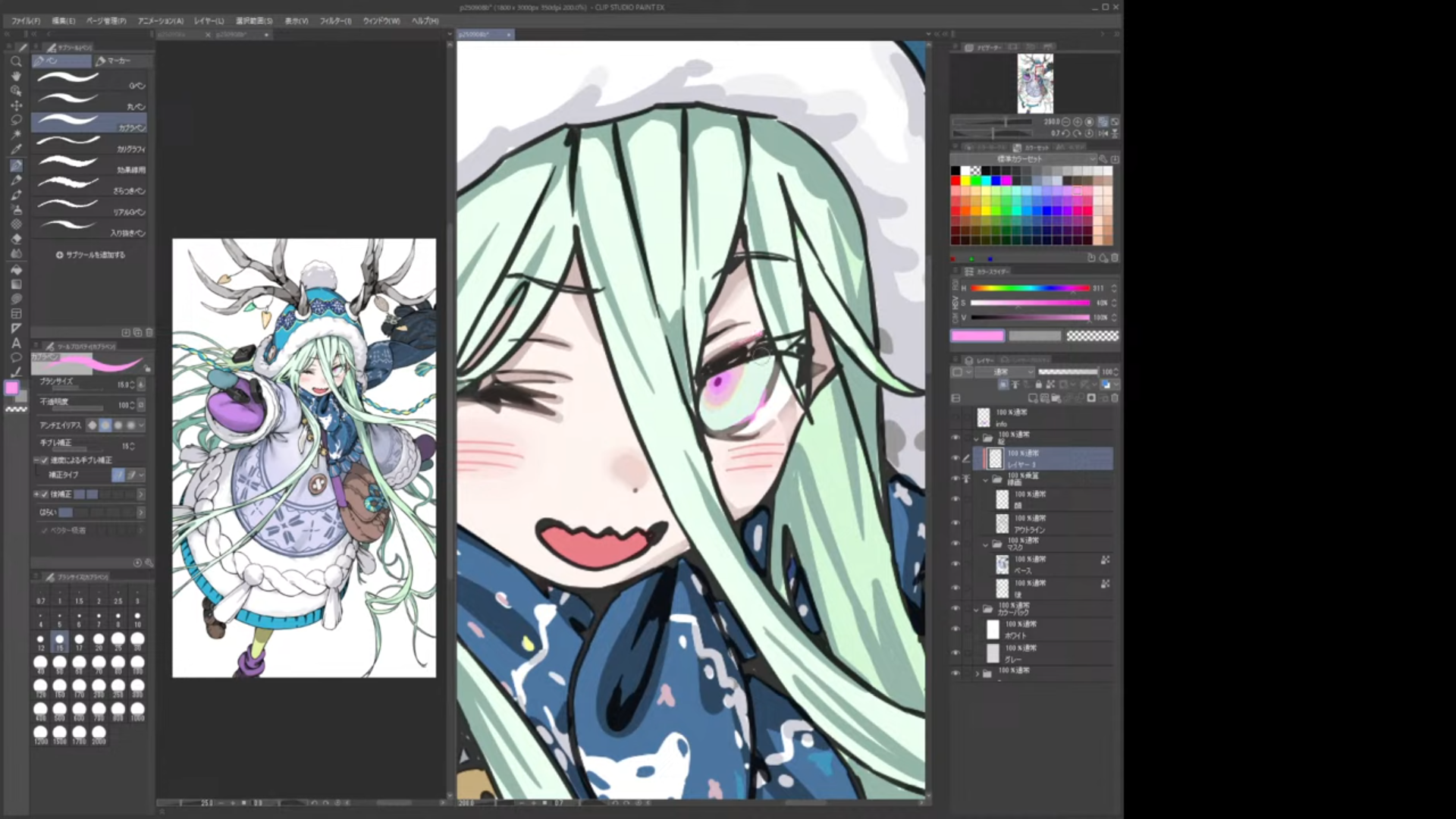Hide the ホワイト layer with eye icon

tap(955, 629)
